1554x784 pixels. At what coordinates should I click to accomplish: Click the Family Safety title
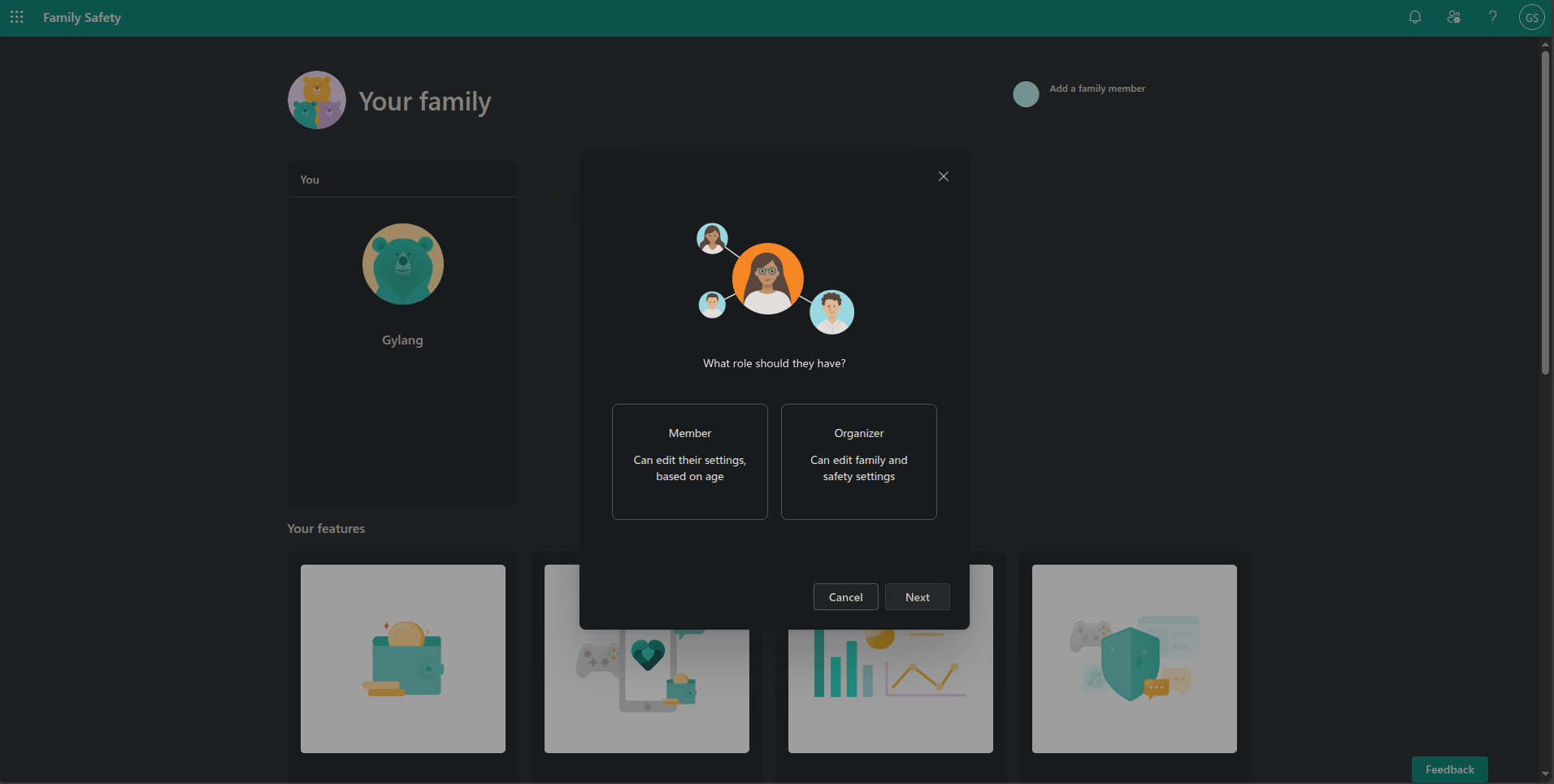point(82,17)
